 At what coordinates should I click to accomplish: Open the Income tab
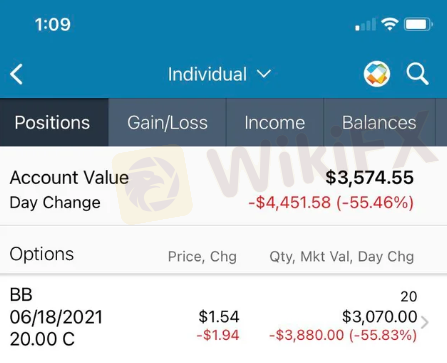click(x=275, y=122)
